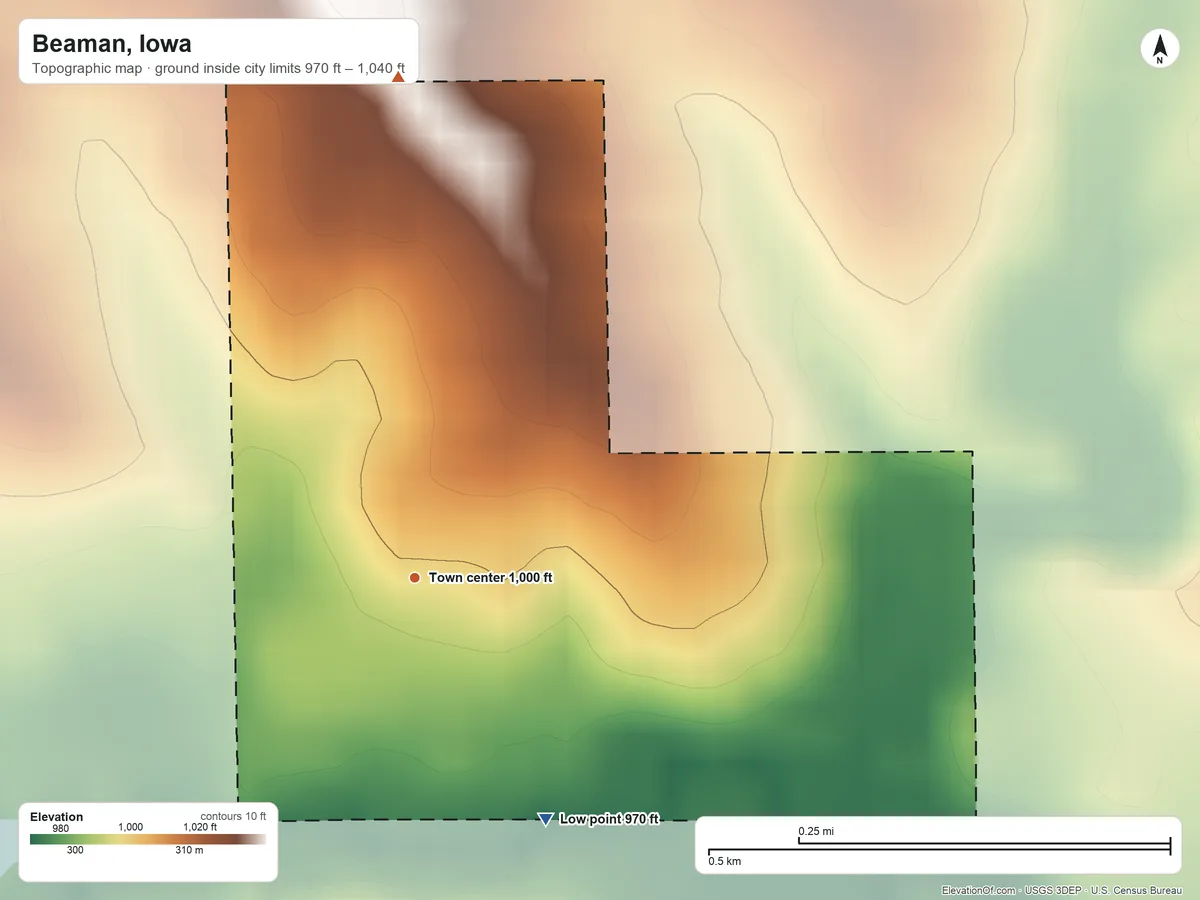Click the '1,020 ft' legend tick label

(200, 827)
